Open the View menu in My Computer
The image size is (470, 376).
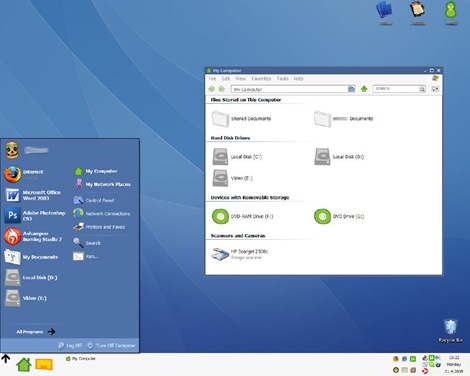click(240, 79)
